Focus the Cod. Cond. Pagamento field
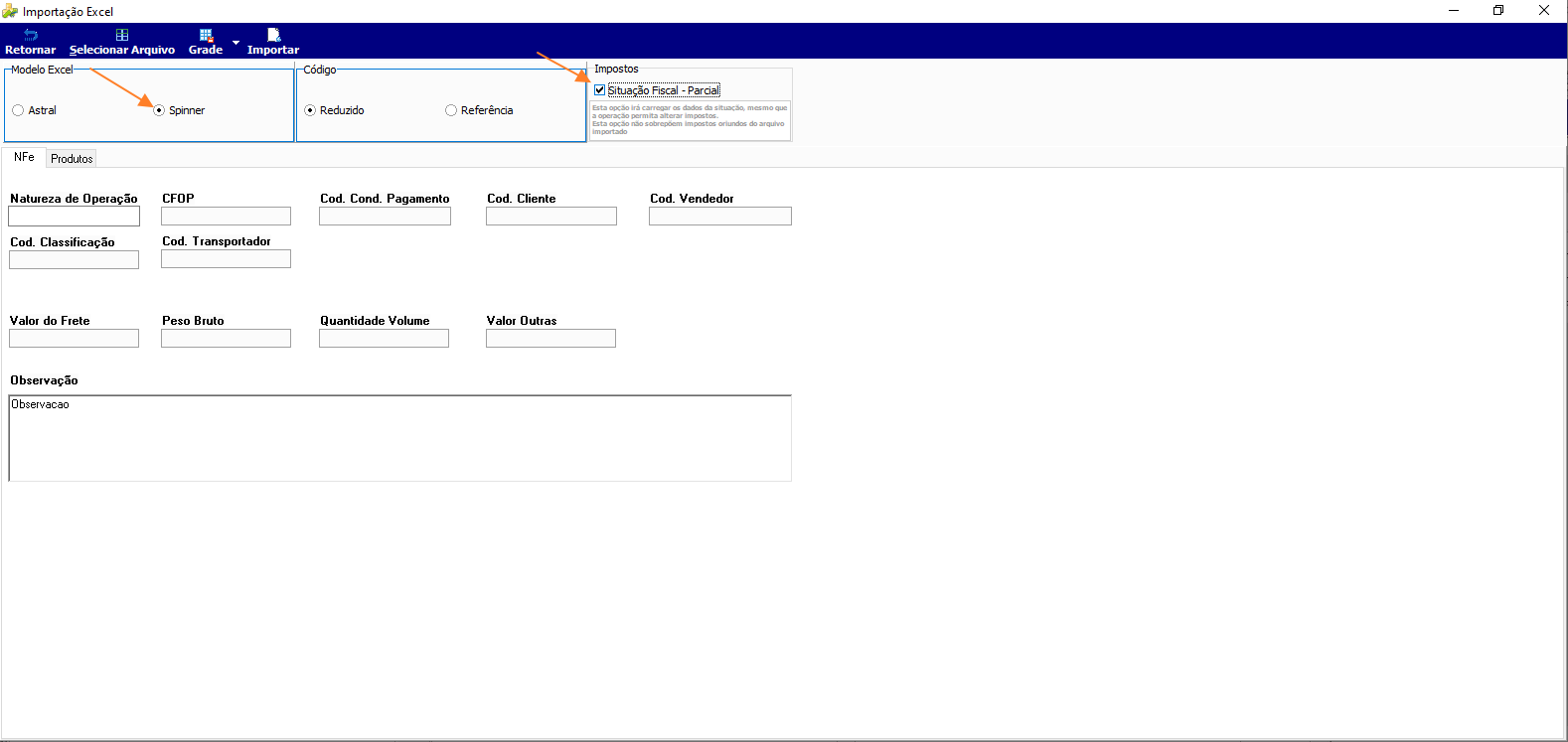 (385, 216)
